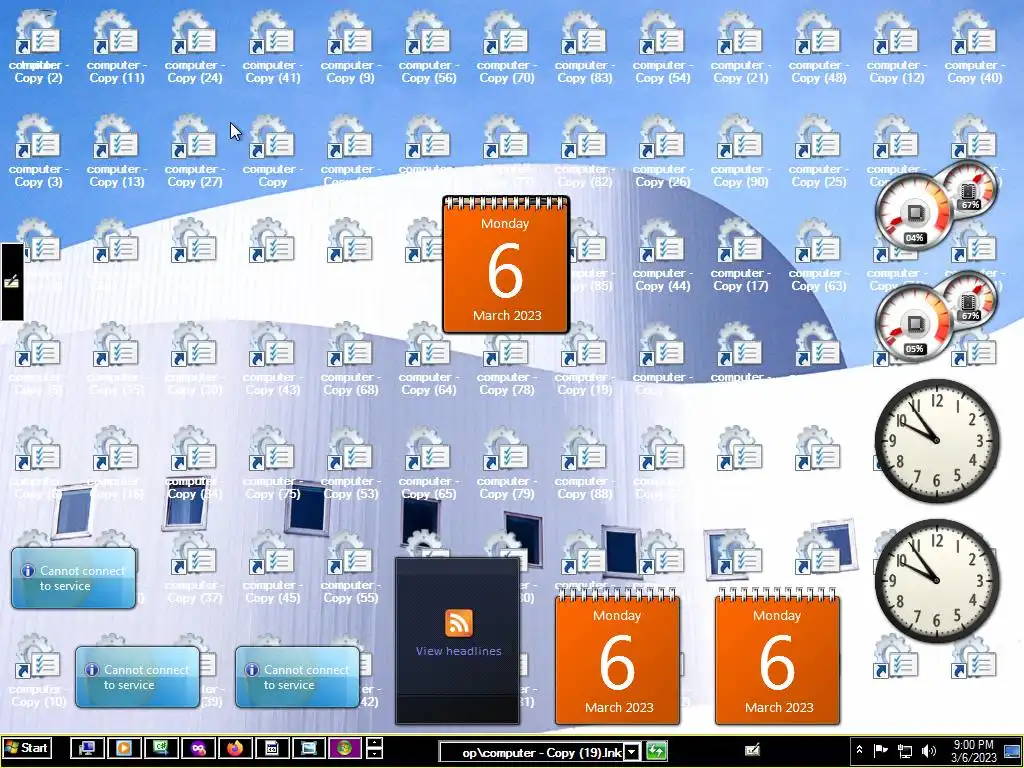Open Action Center flag icon in the tray
Viewport: 1024px width, 768px height.
881,750
